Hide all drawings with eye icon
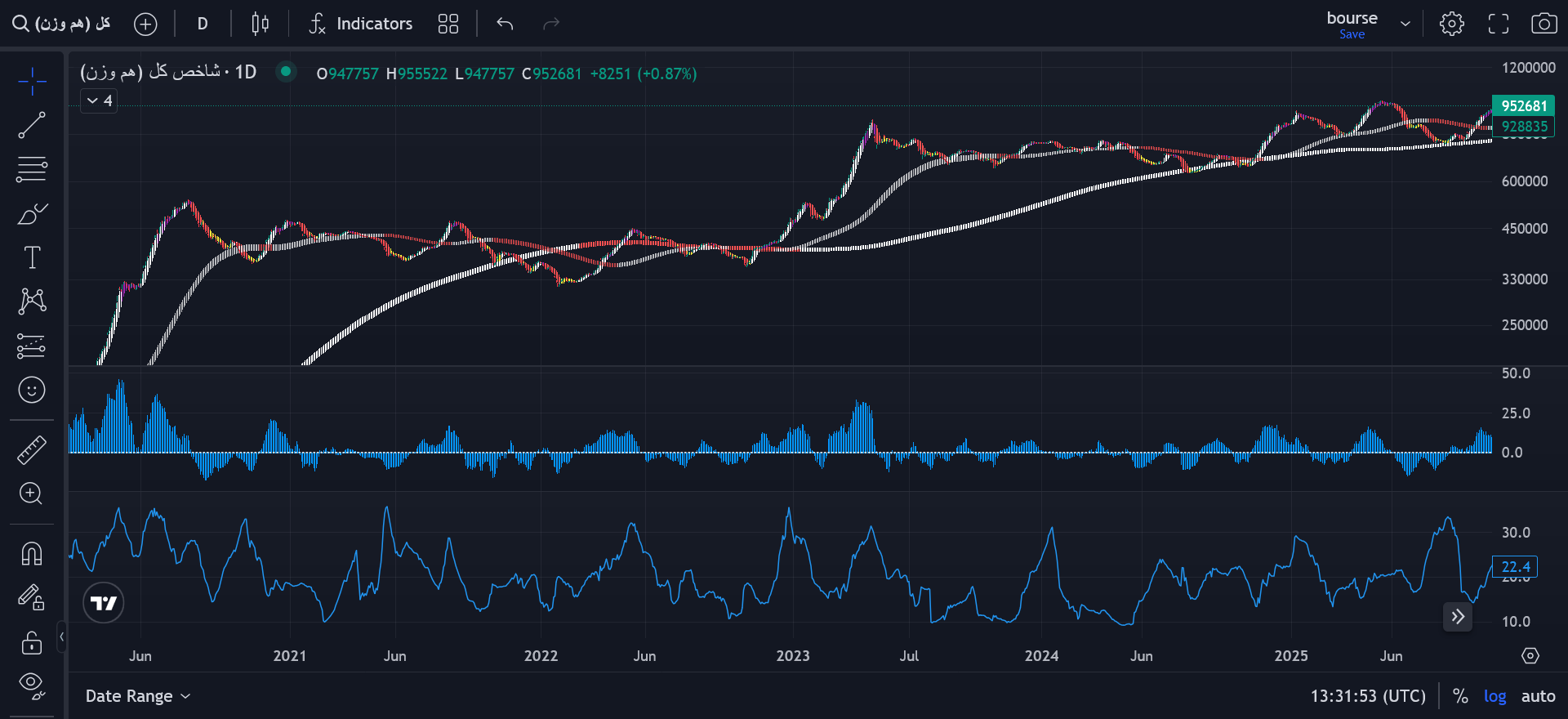The image size is (1568, 719). [x=32, y=686]
